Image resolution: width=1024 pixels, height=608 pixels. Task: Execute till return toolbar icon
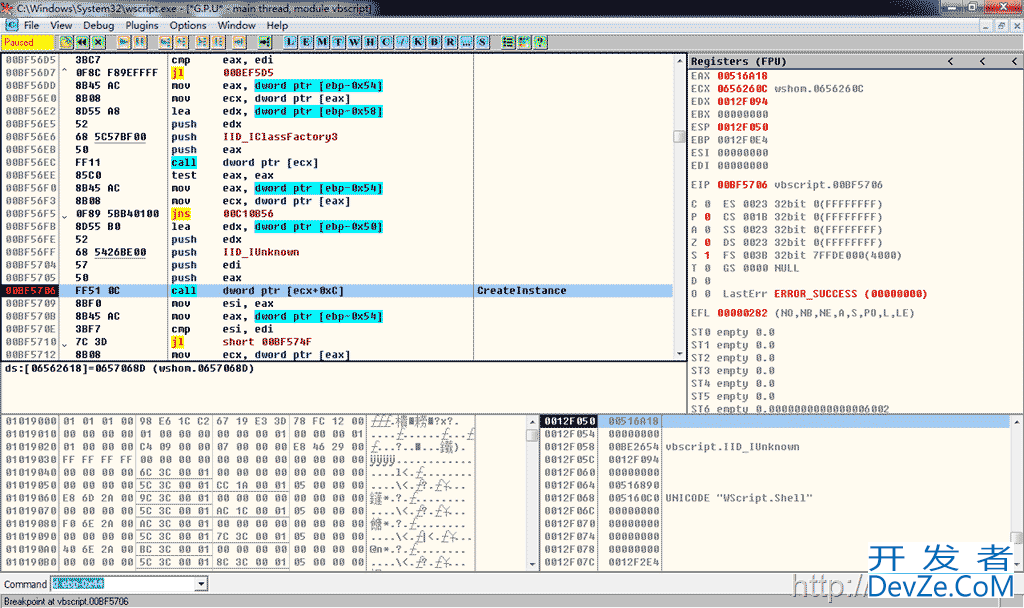pos(240,42)
